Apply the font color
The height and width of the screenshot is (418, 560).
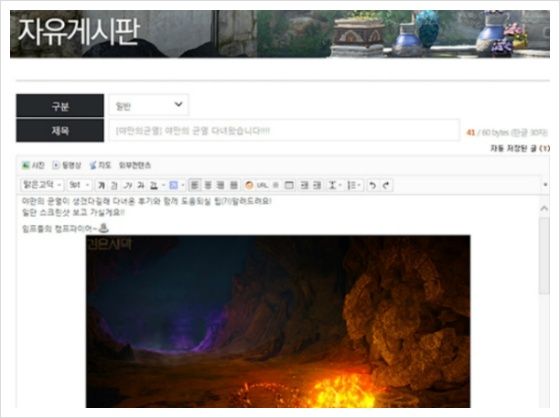(x=154, y=185)
